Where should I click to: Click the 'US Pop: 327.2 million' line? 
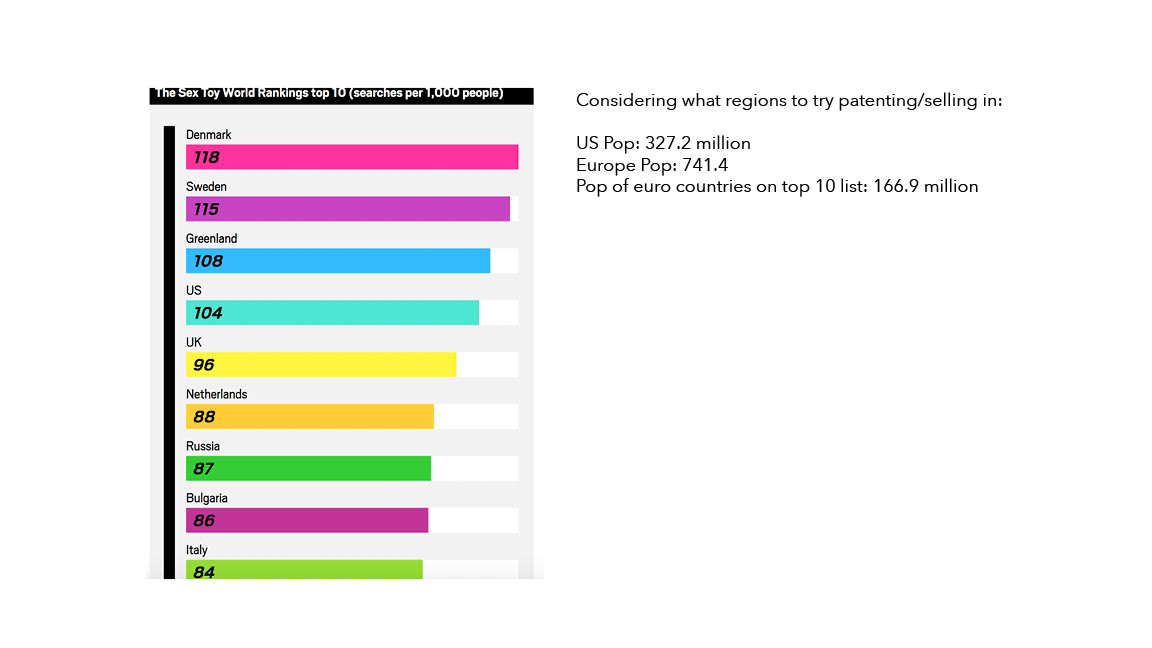pyautogui.click(x=663, y=143)
